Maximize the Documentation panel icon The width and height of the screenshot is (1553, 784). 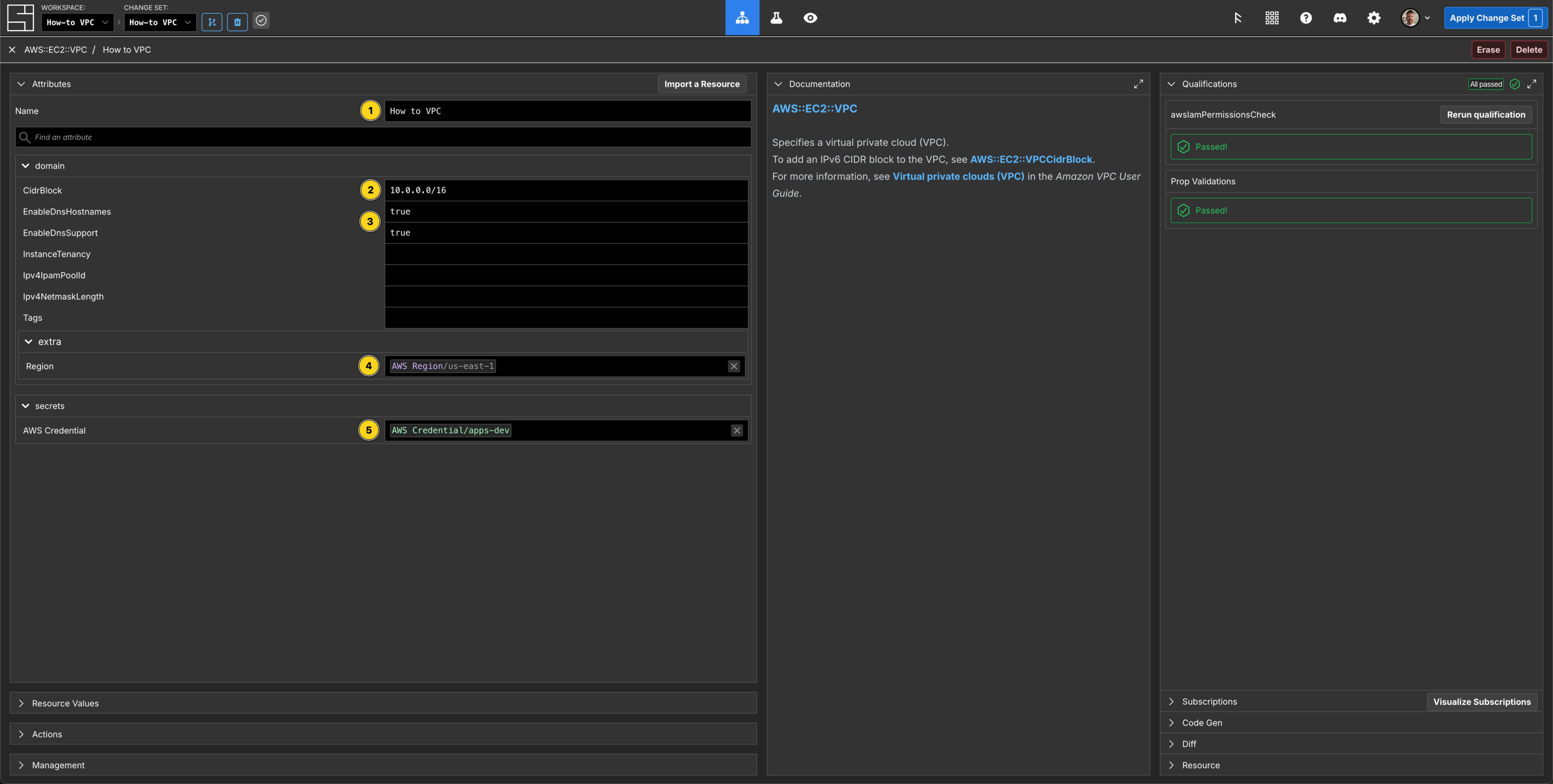[1138, 84]
